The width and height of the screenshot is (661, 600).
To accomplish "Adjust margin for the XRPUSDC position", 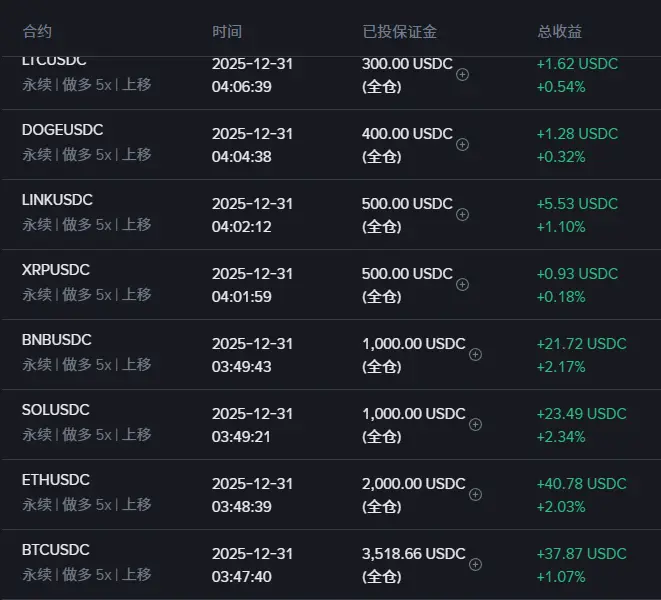I will click(x=462, y=284).
